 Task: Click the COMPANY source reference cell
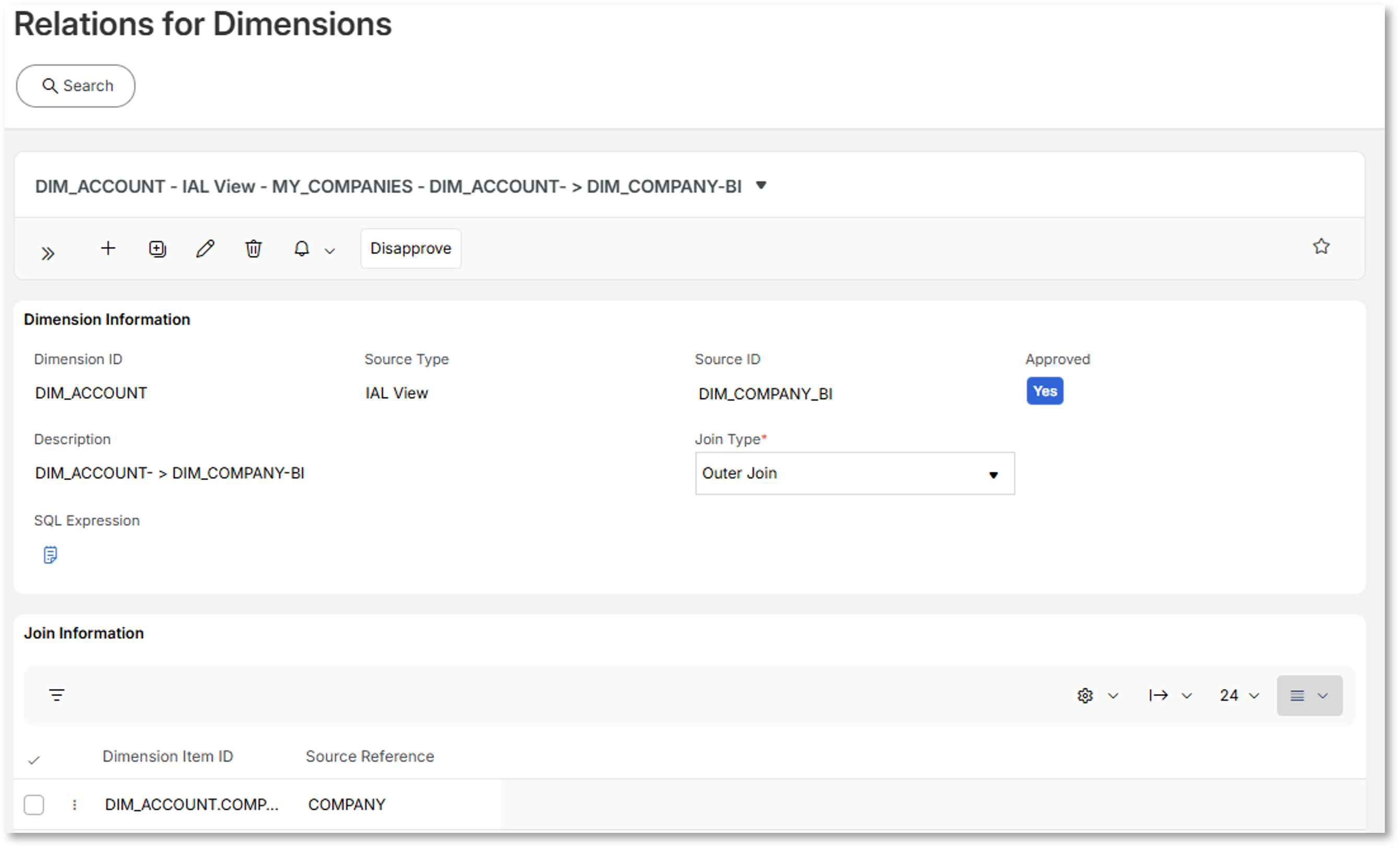coord(346,805)
